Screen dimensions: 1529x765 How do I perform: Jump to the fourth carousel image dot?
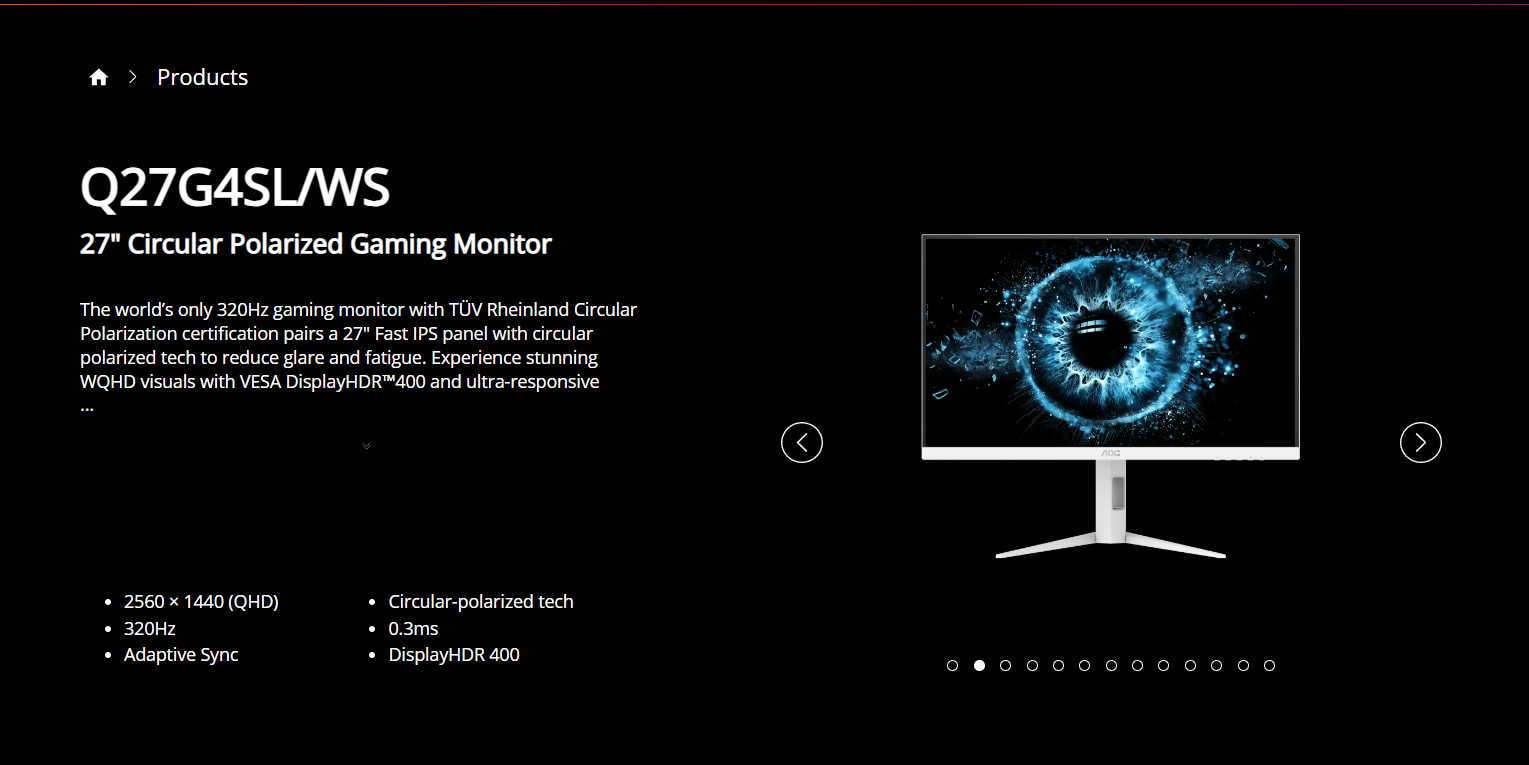[1032, 665]
